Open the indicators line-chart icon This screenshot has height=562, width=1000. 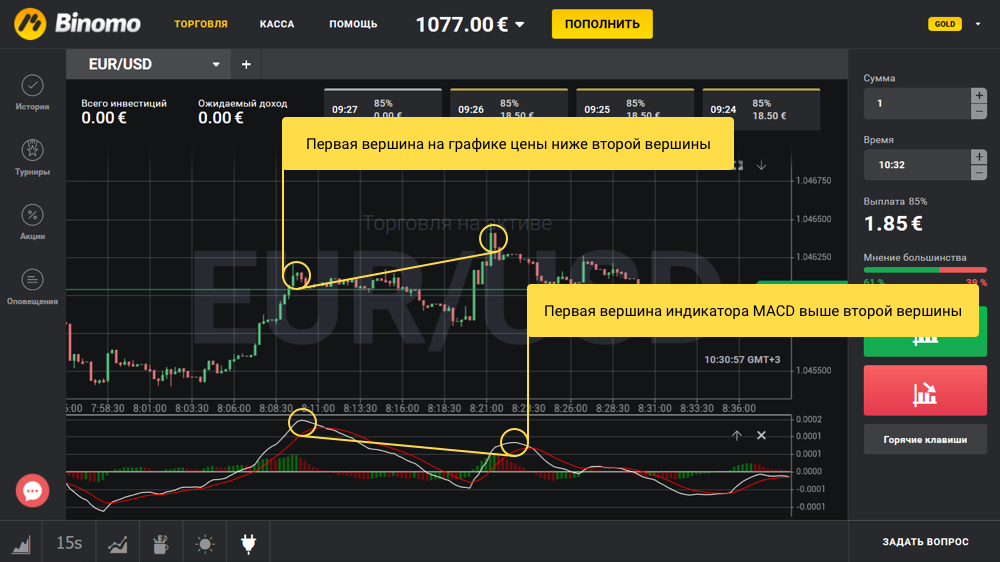click(117, 543)
